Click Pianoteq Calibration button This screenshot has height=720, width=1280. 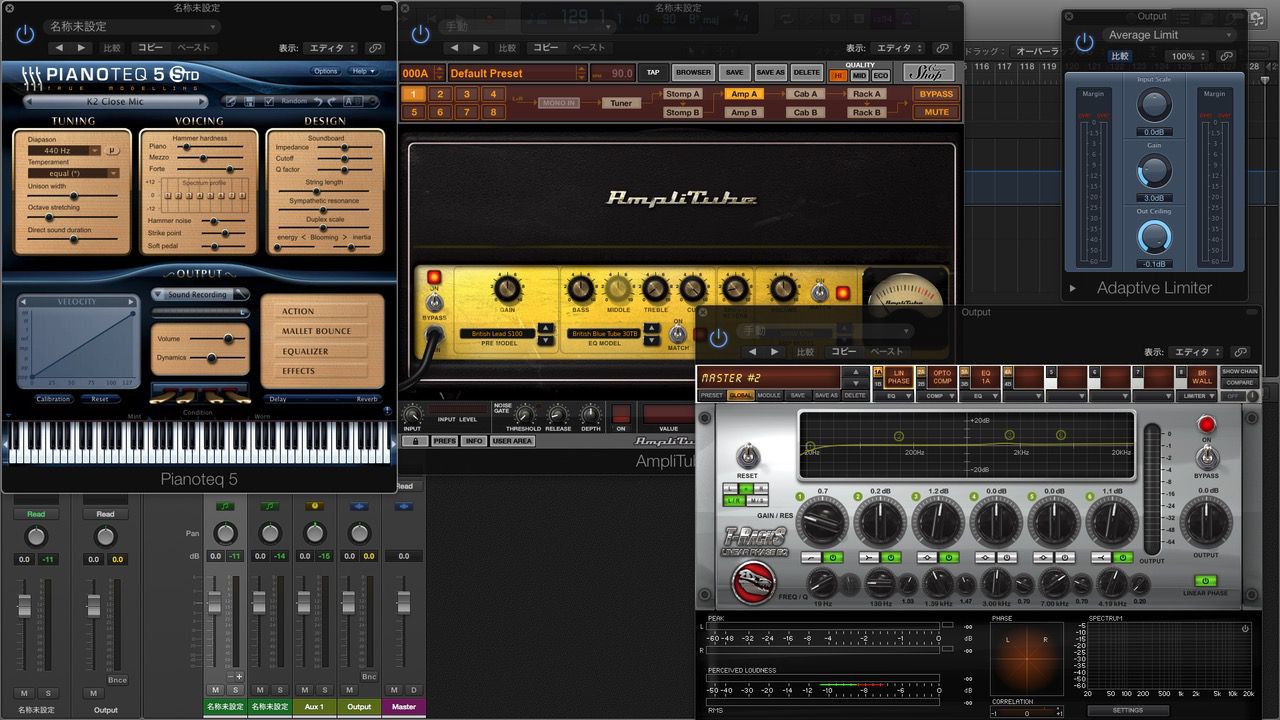click(x=53, y=399)
